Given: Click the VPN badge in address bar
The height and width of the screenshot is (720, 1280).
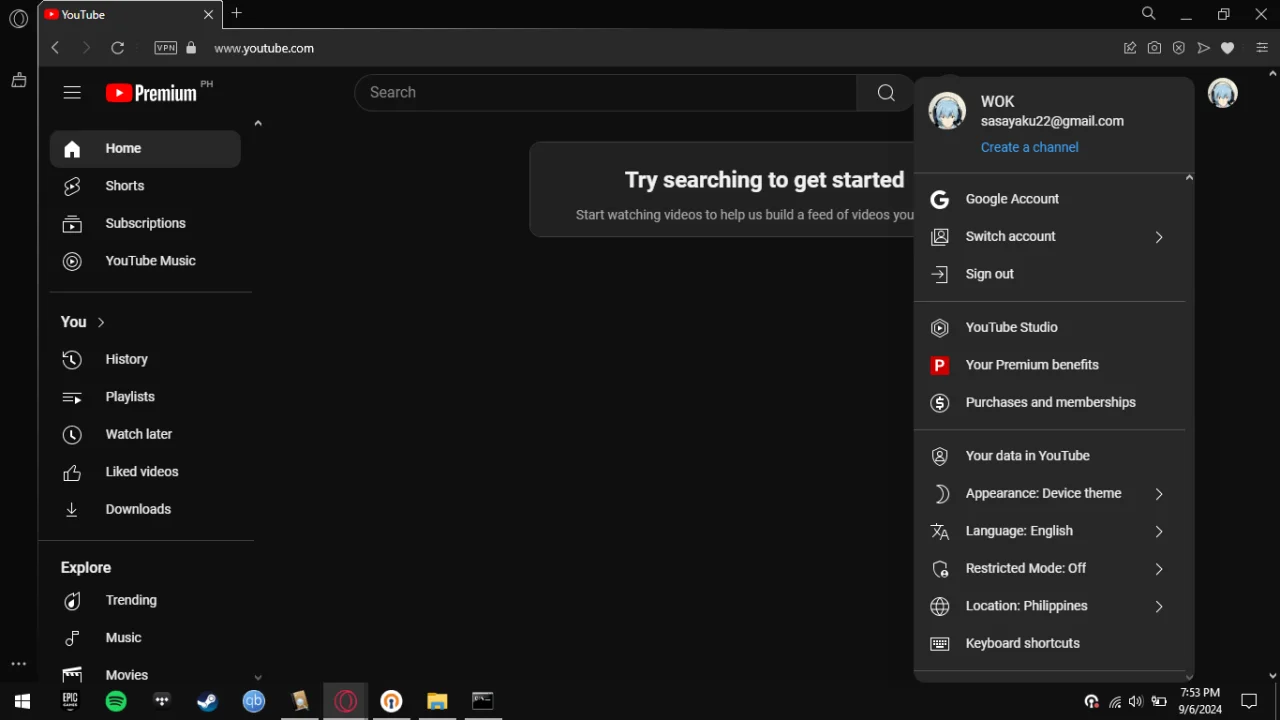Looking at the screenshot, I should click(165, 48).
